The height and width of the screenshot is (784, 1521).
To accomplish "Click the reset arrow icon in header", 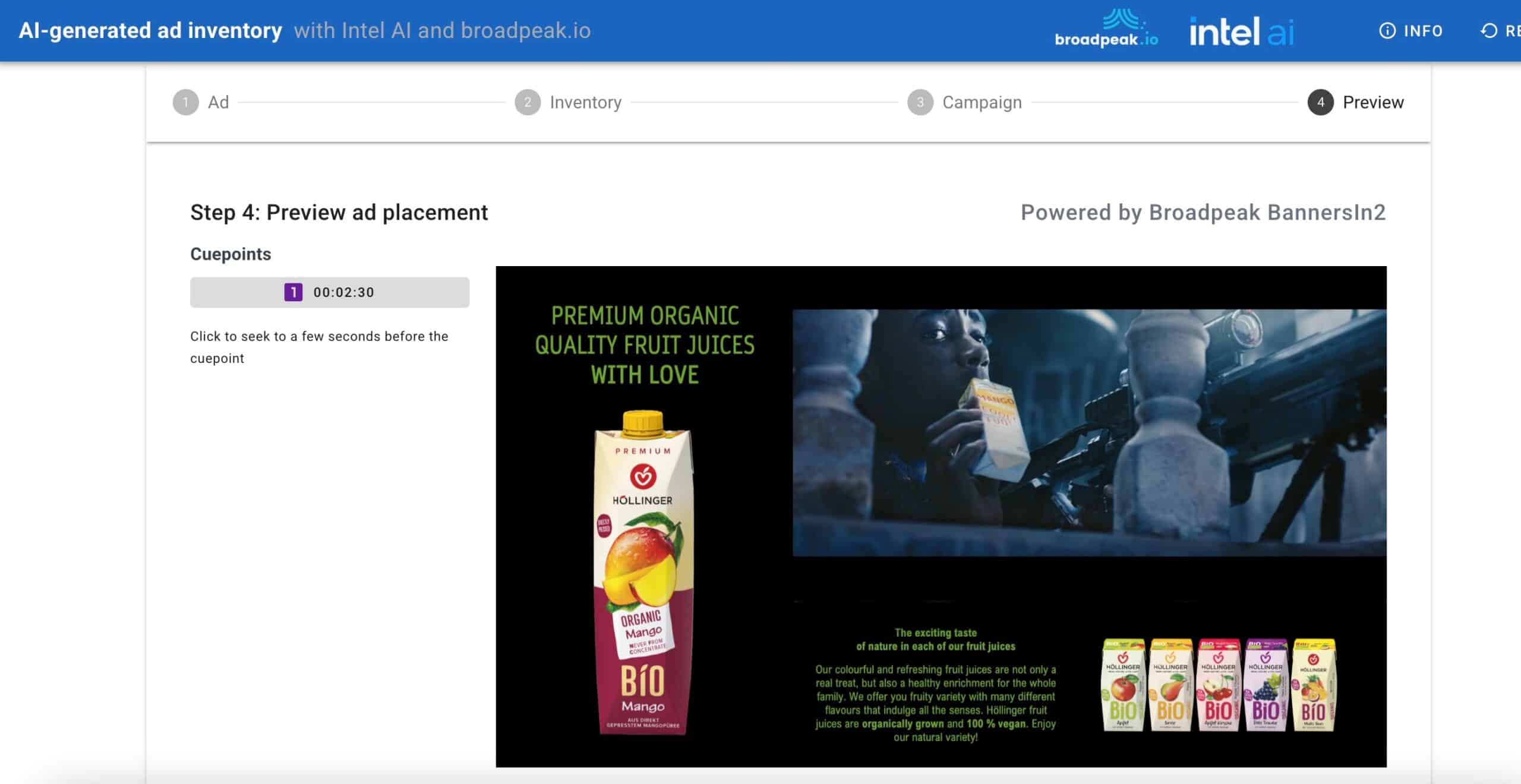I will tap(1489, 31).
